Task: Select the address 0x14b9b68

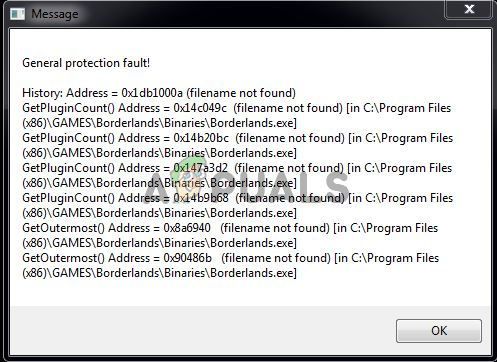Action: tap(201, 198)
